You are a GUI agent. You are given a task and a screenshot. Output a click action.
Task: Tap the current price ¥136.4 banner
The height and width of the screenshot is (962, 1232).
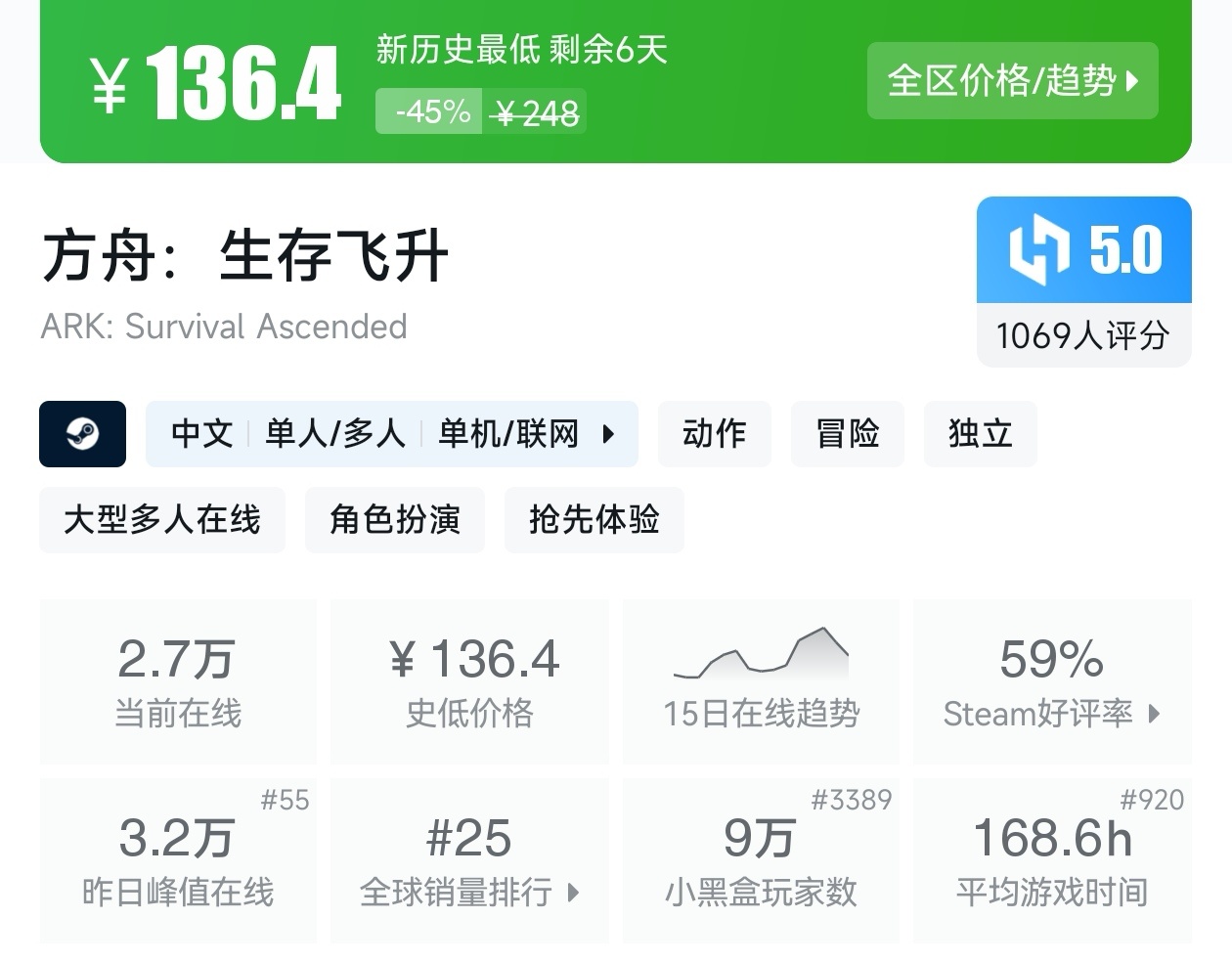point(216,83)
